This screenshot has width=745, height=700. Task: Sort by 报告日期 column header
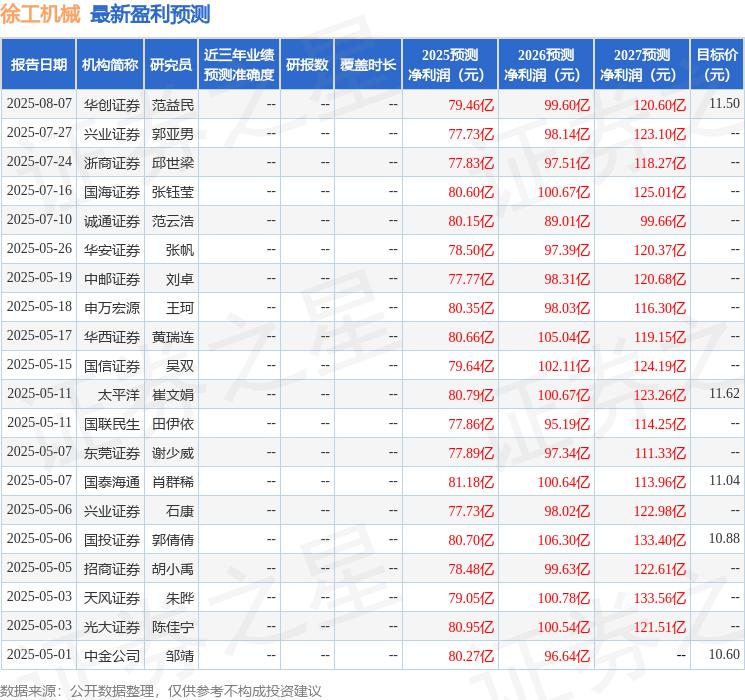[38, 64]
